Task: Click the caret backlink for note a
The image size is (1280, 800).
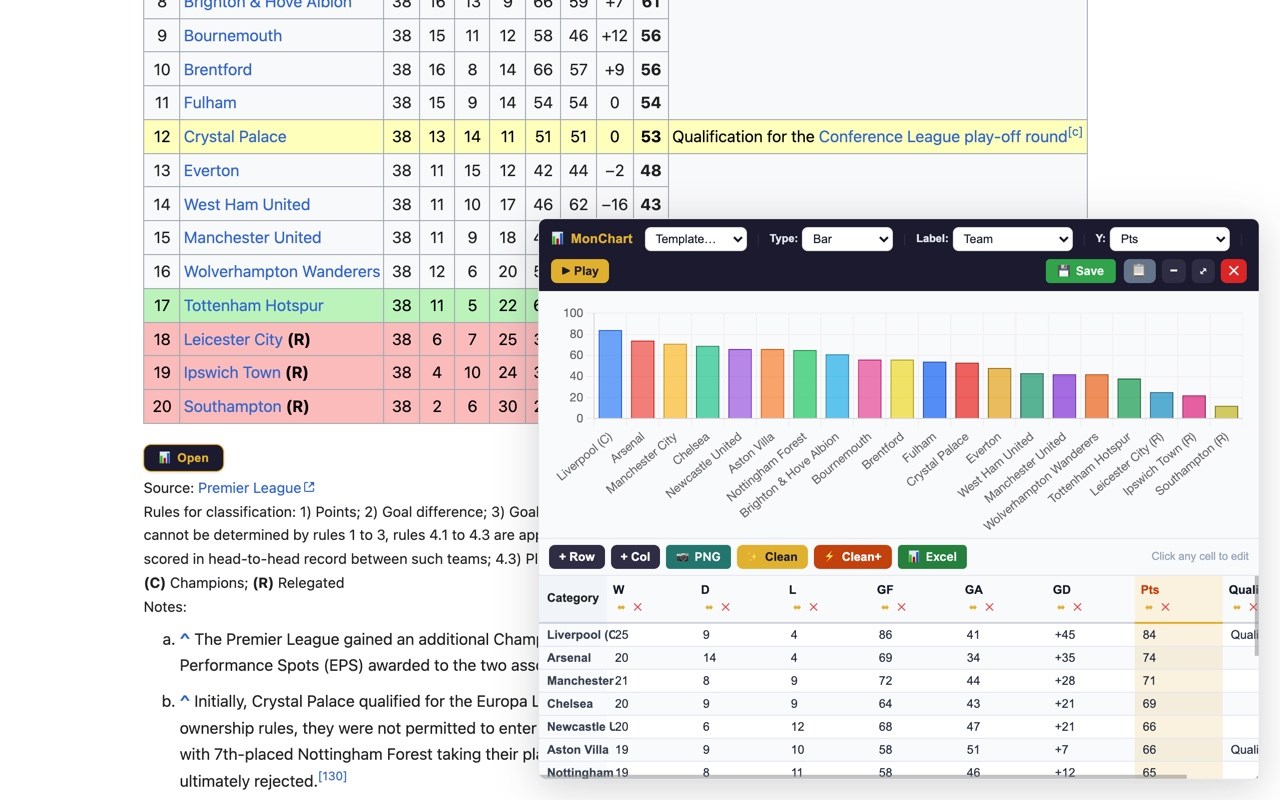Action: tap(185, 638)
